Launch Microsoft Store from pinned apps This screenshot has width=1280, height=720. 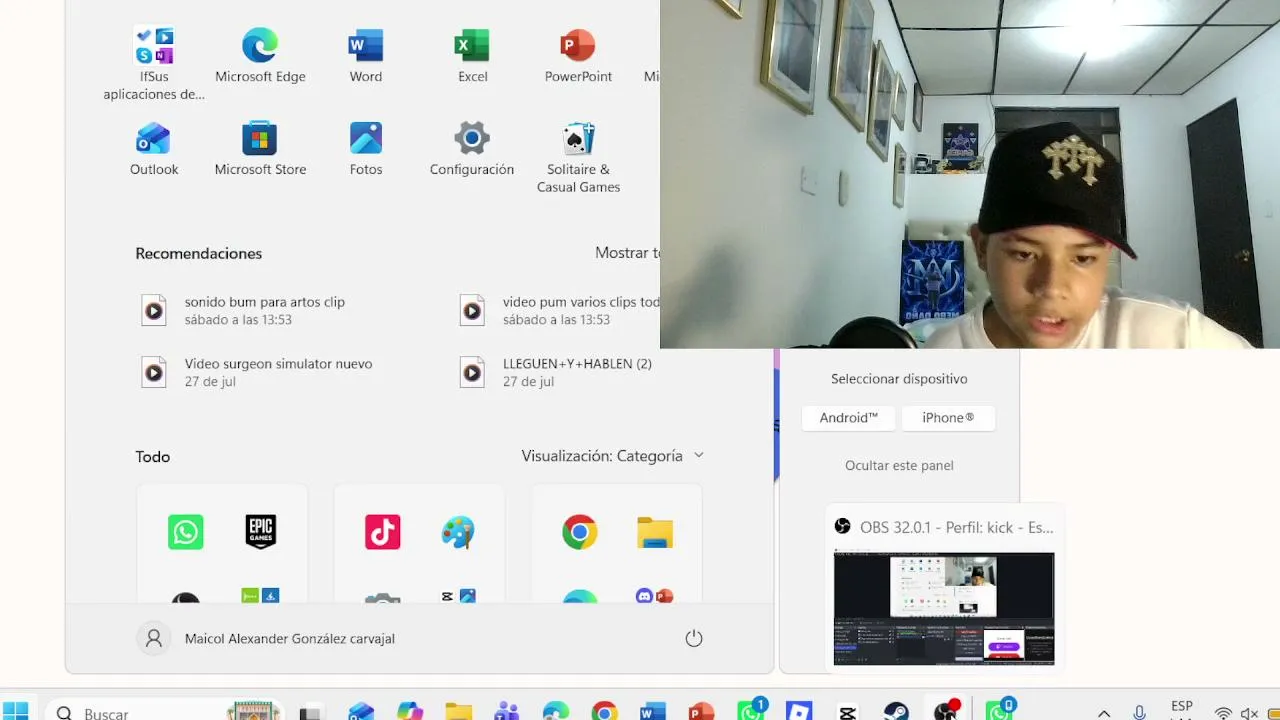260,149
